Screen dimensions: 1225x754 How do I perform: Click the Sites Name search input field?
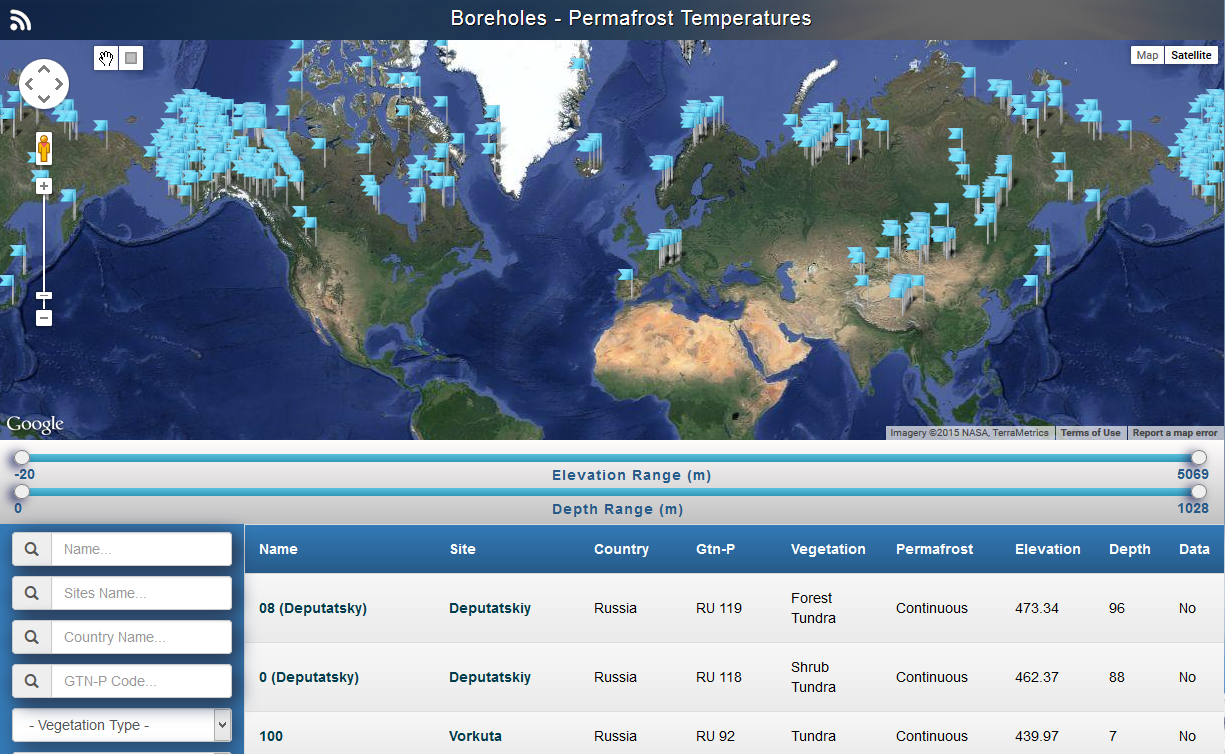141,593
